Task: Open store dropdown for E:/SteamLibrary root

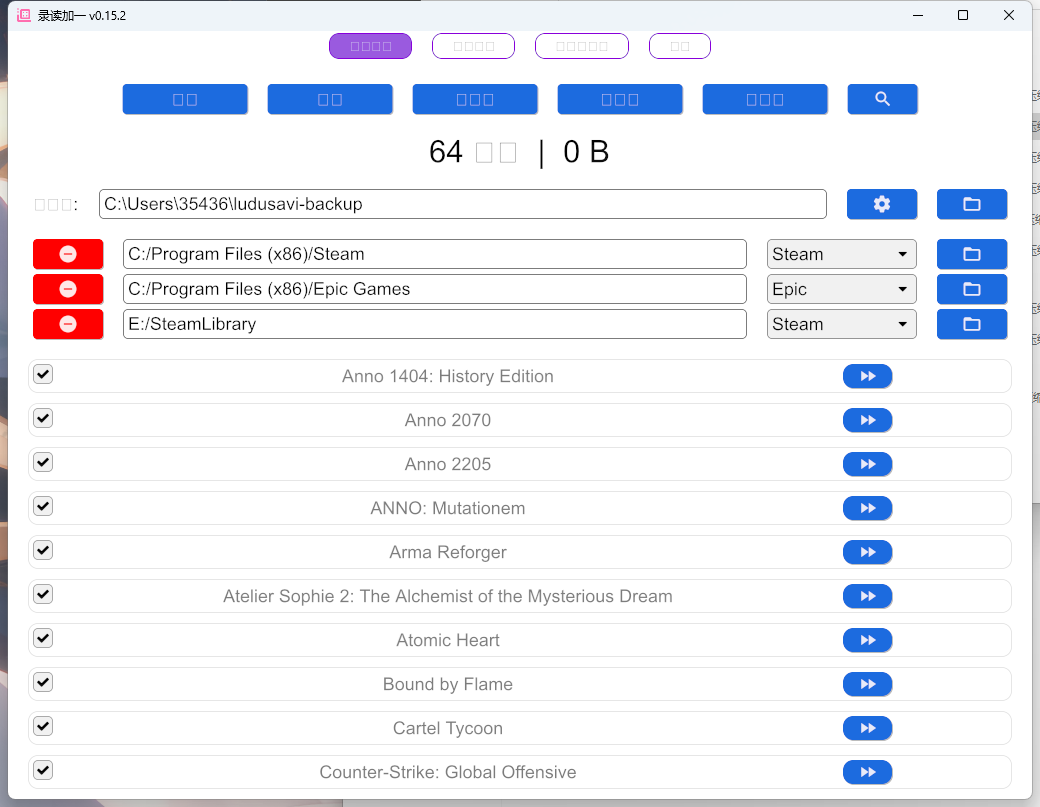Action: click(x=842, y=324)
